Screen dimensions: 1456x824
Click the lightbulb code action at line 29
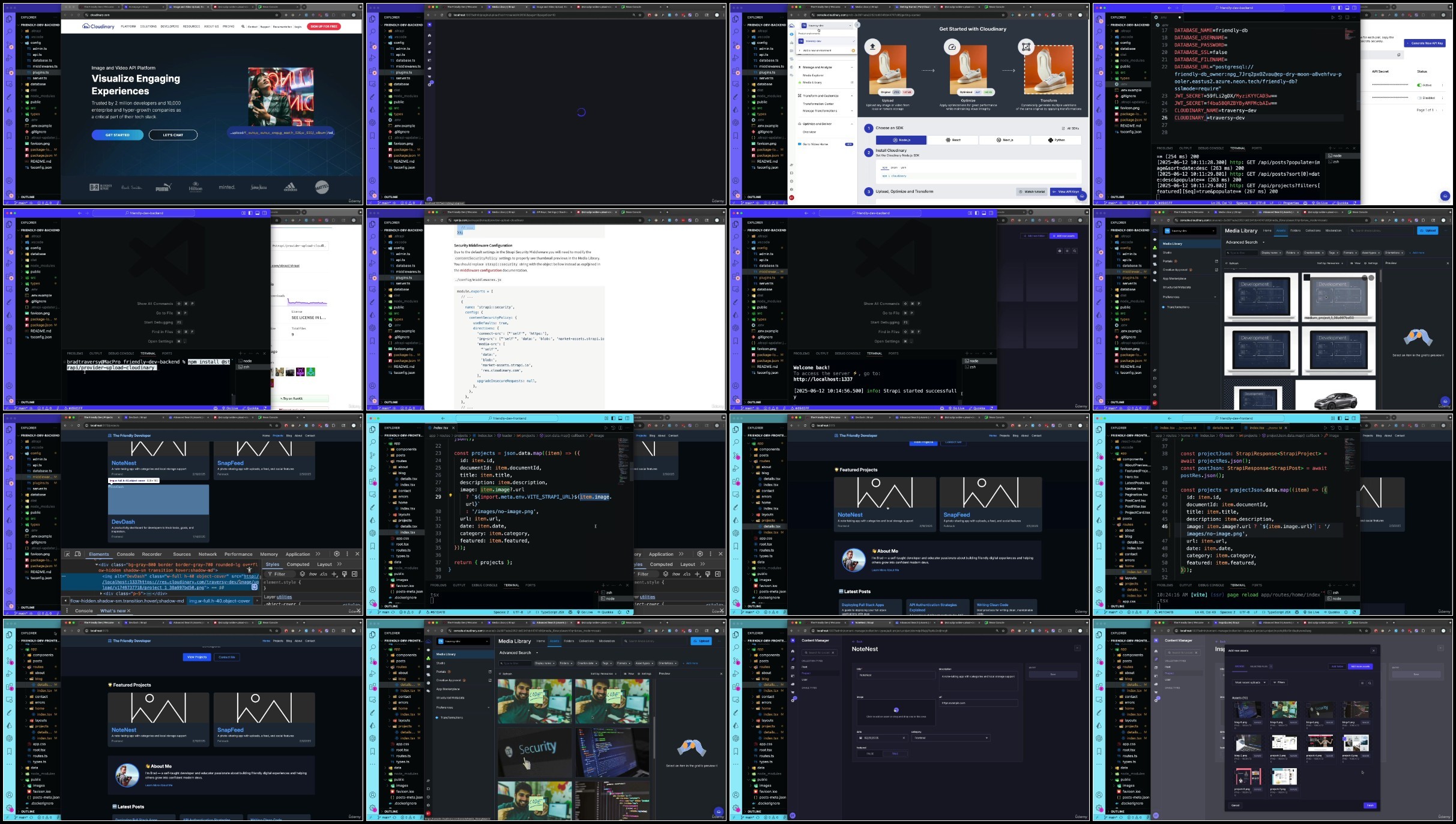click(451, 496)
